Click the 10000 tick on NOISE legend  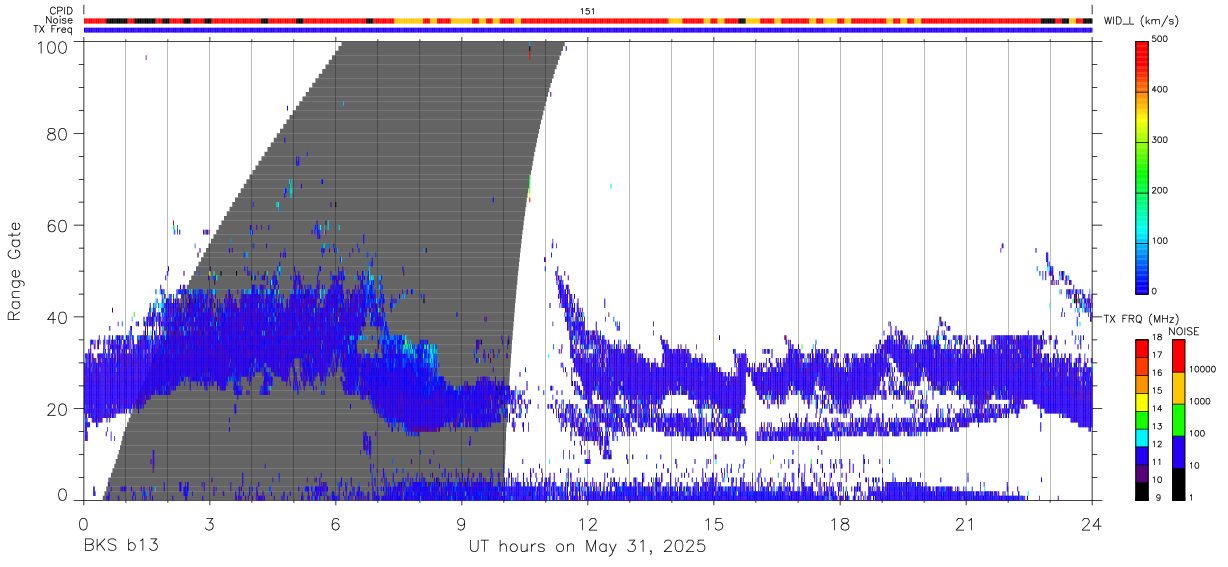[x=1202, y=369]
